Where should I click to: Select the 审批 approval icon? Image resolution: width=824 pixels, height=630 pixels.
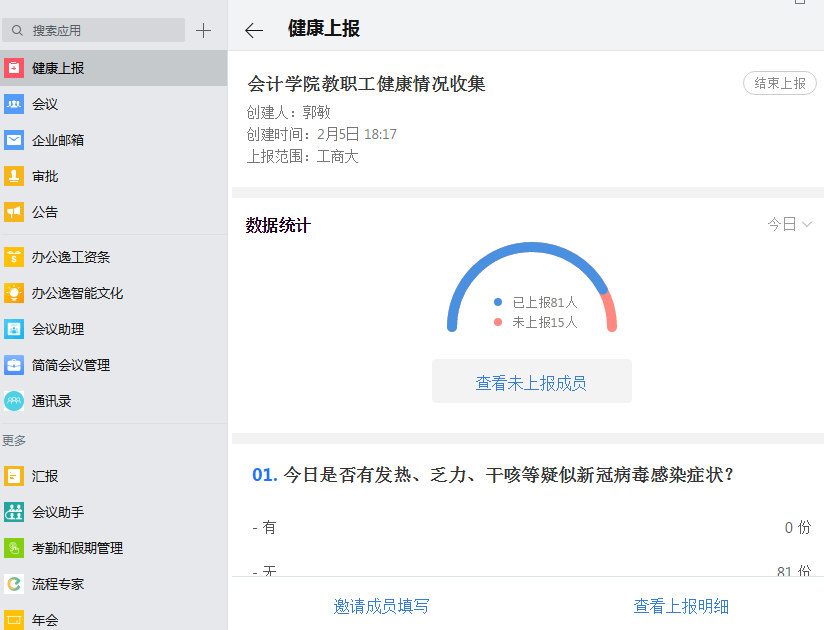14,176
